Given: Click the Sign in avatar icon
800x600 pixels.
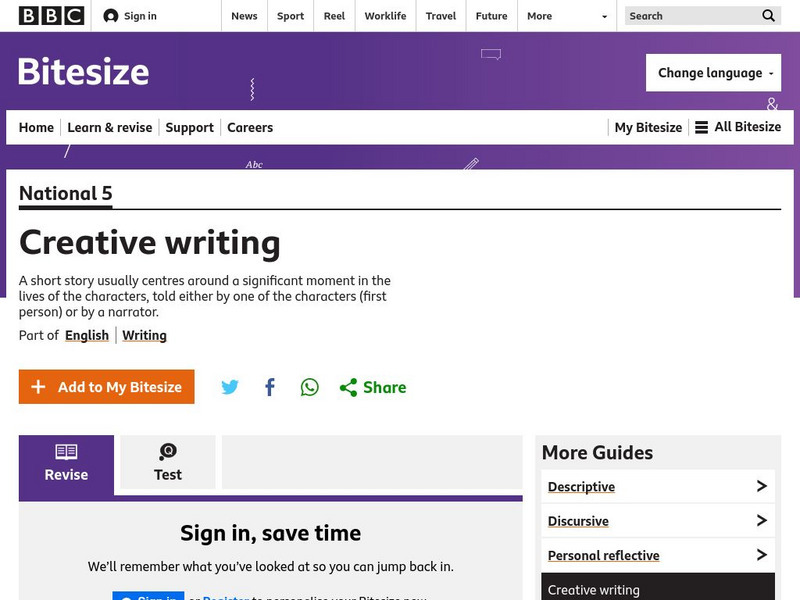Looking at the screenshot, I should point(111,16).
